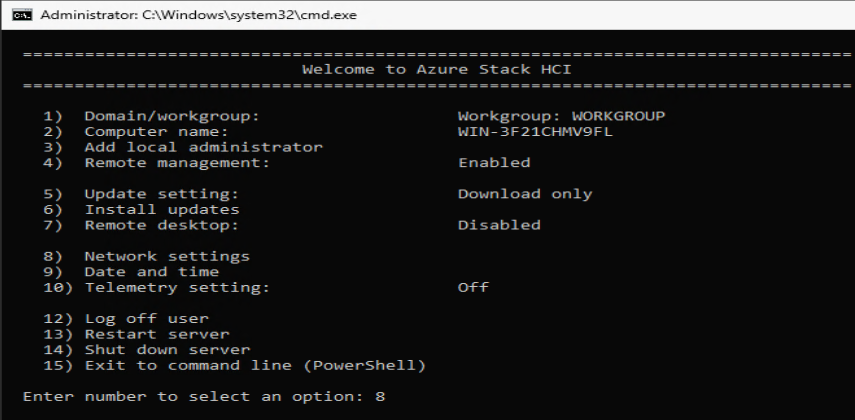Select Add local administrator option
Image resolution: width=855 pixels, height=420 pixels.
(x=203, y=147)
